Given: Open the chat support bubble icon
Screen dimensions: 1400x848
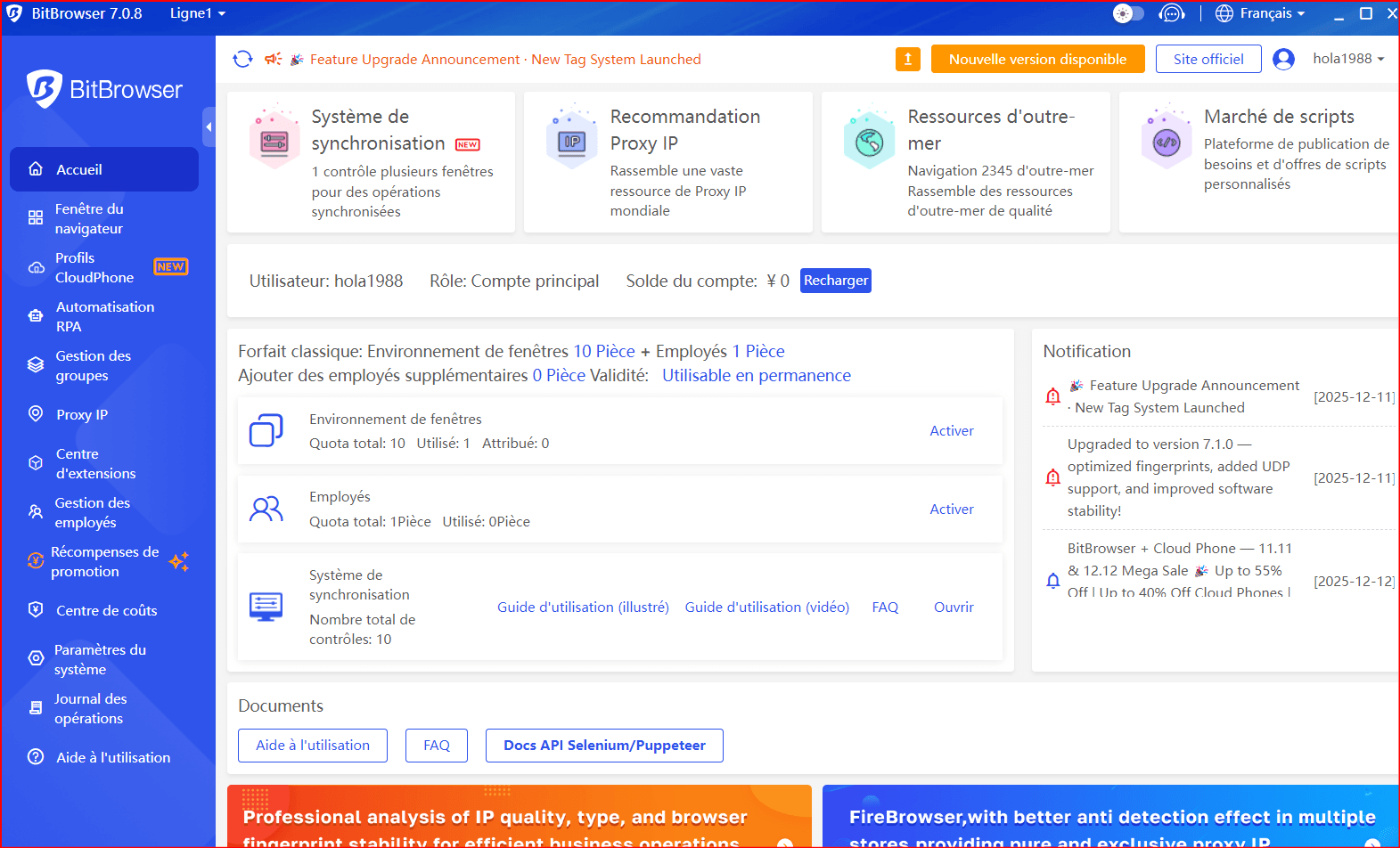Looking at the screenshot, I should coord(1171,13).
